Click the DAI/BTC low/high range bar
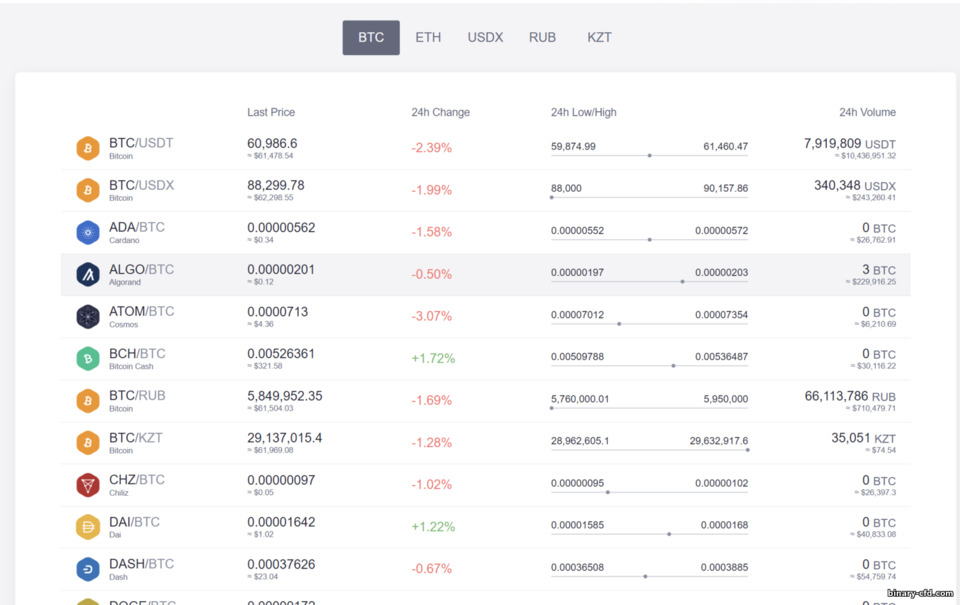The width and height of the screenshot is (960, 605). pyautogui.click(x=650, y=534)
